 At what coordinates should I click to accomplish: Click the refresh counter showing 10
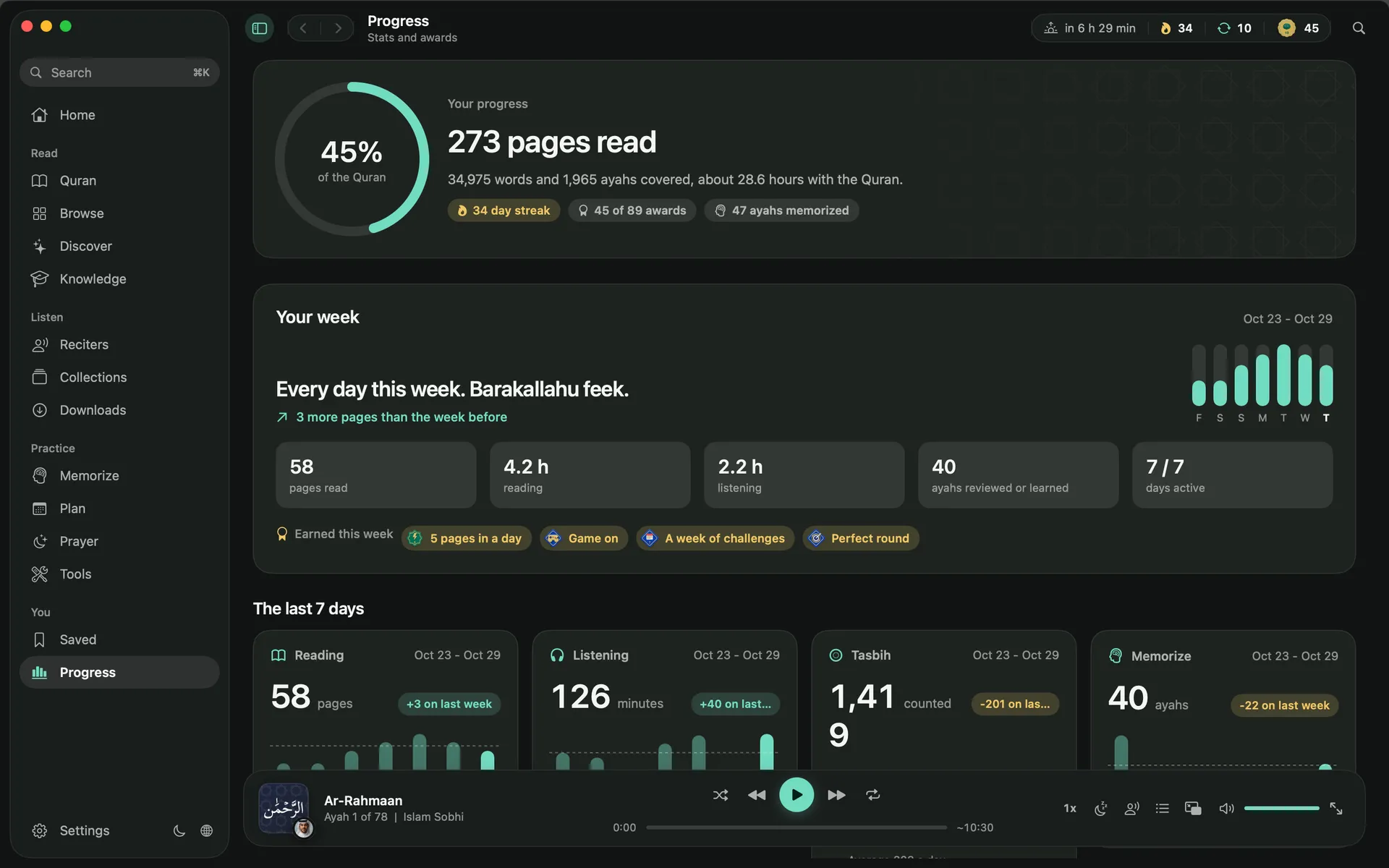1234,28
